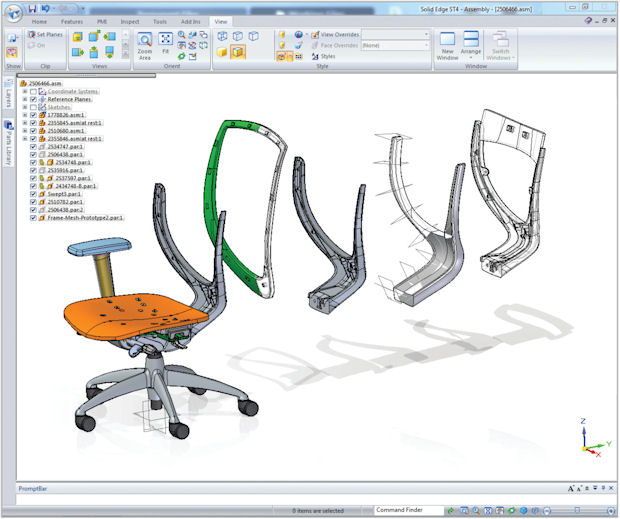Image resolution: width=620 pixels, height=519 pixels.
Task: Click the Command Finder search field
Action: click(x=408, y=510)
